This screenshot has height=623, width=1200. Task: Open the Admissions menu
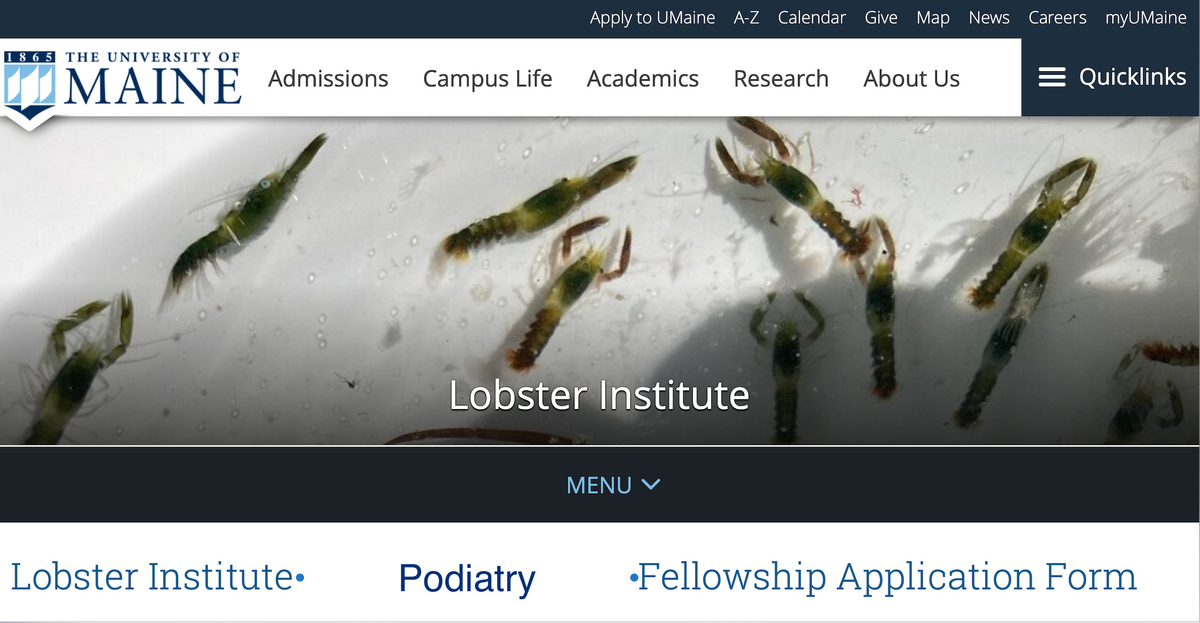tap(328, 79)
